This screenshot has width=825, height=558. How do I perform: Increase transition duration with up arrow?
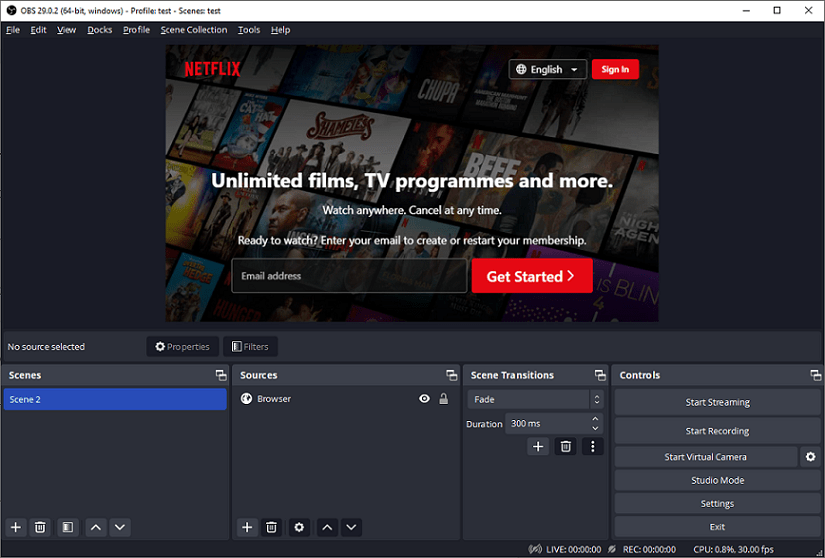coord(595,419)
